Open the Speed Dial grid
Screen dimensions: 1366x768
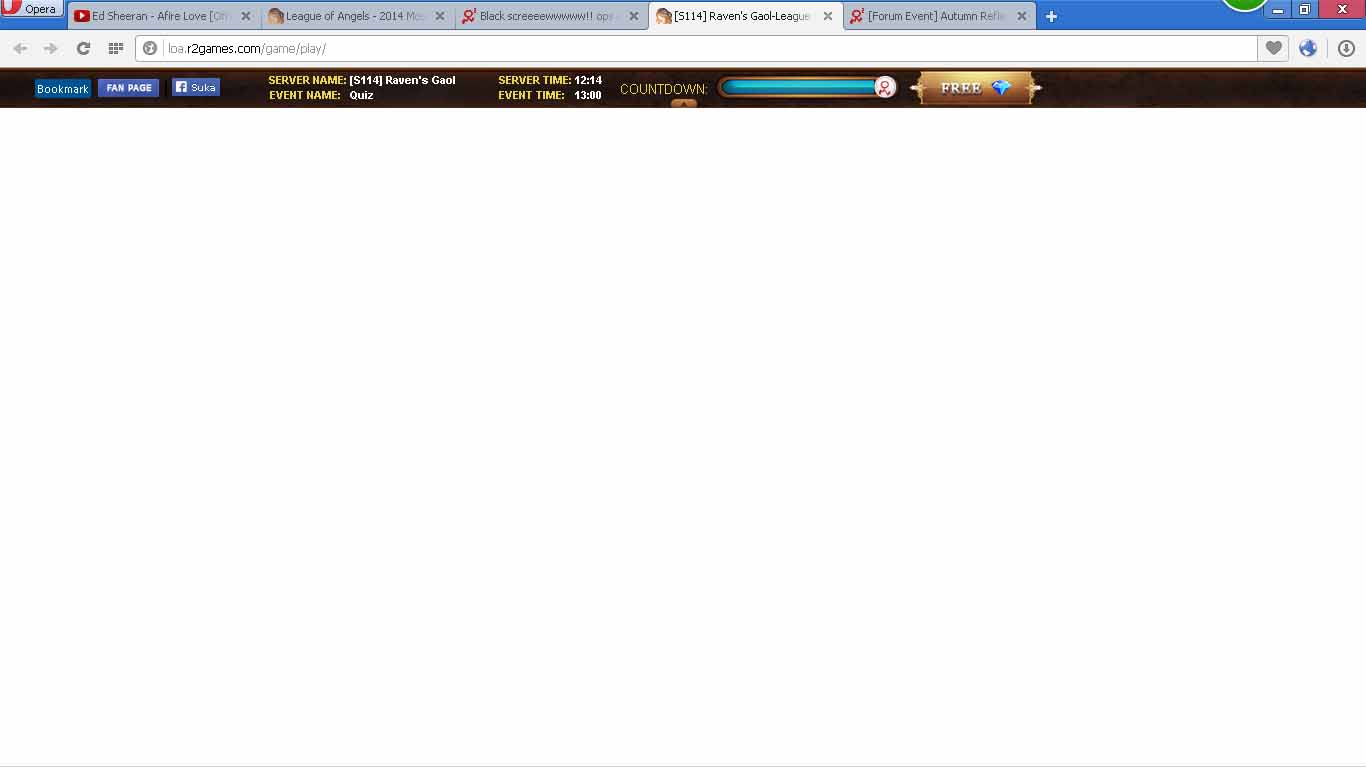click(x=115, y=48)
